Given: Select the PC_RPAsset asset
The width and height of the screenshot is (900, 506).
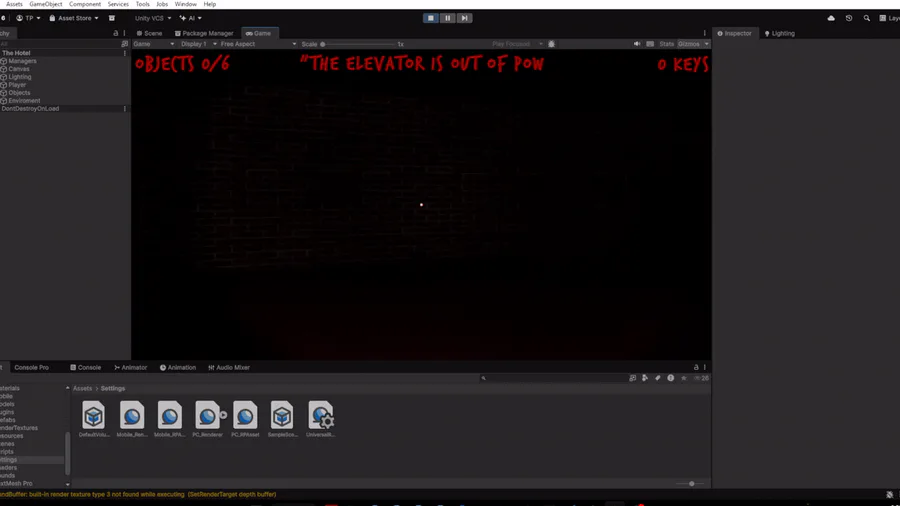Looking at the screenshot, I should tap(245, 419).
